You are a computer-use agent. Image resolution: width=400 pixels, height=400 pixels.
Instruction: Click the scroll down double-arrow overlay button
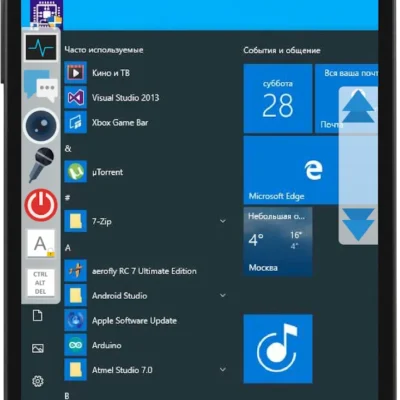click(358, 224)
